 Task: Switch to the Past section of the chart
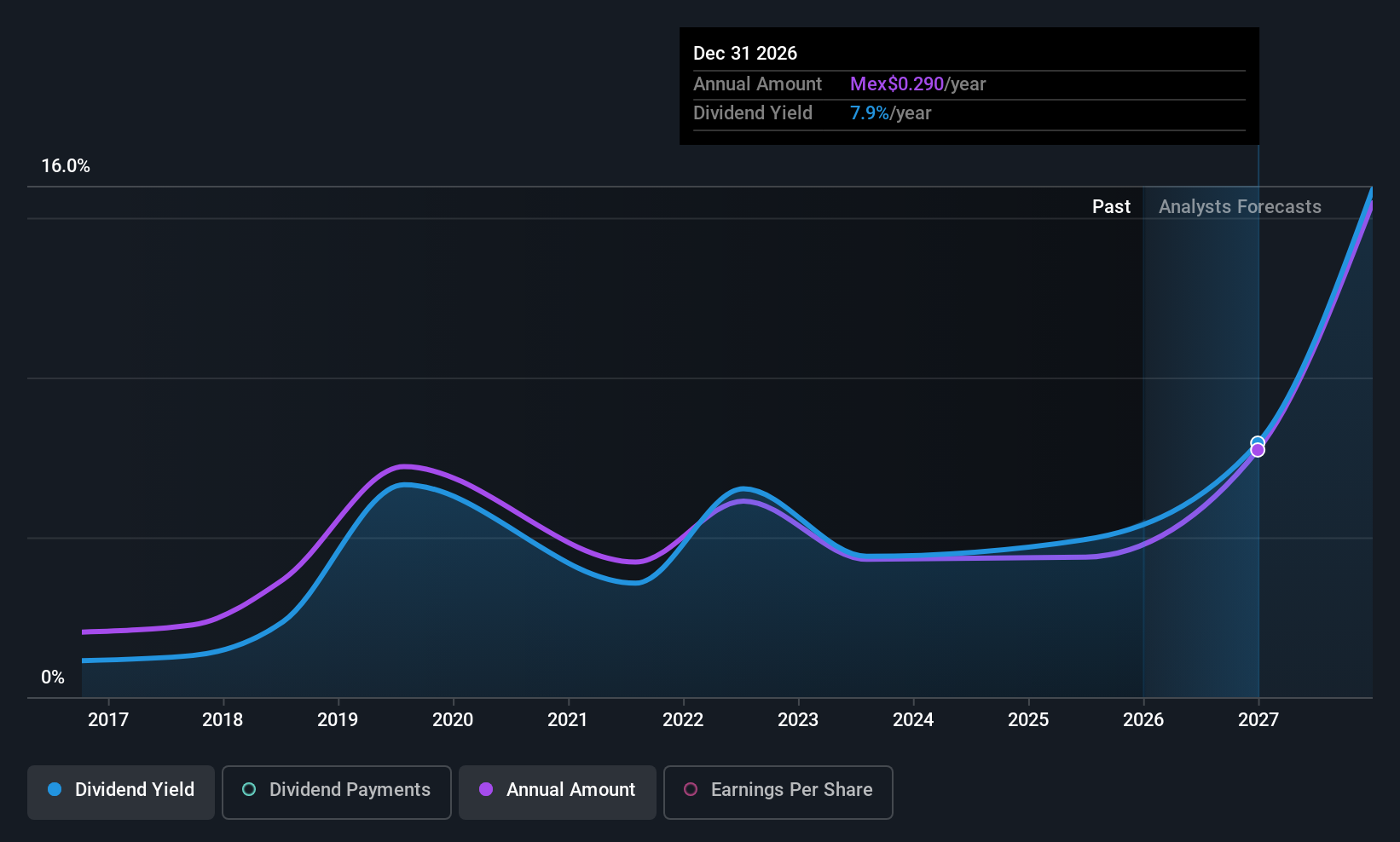tap(1112, 206)
